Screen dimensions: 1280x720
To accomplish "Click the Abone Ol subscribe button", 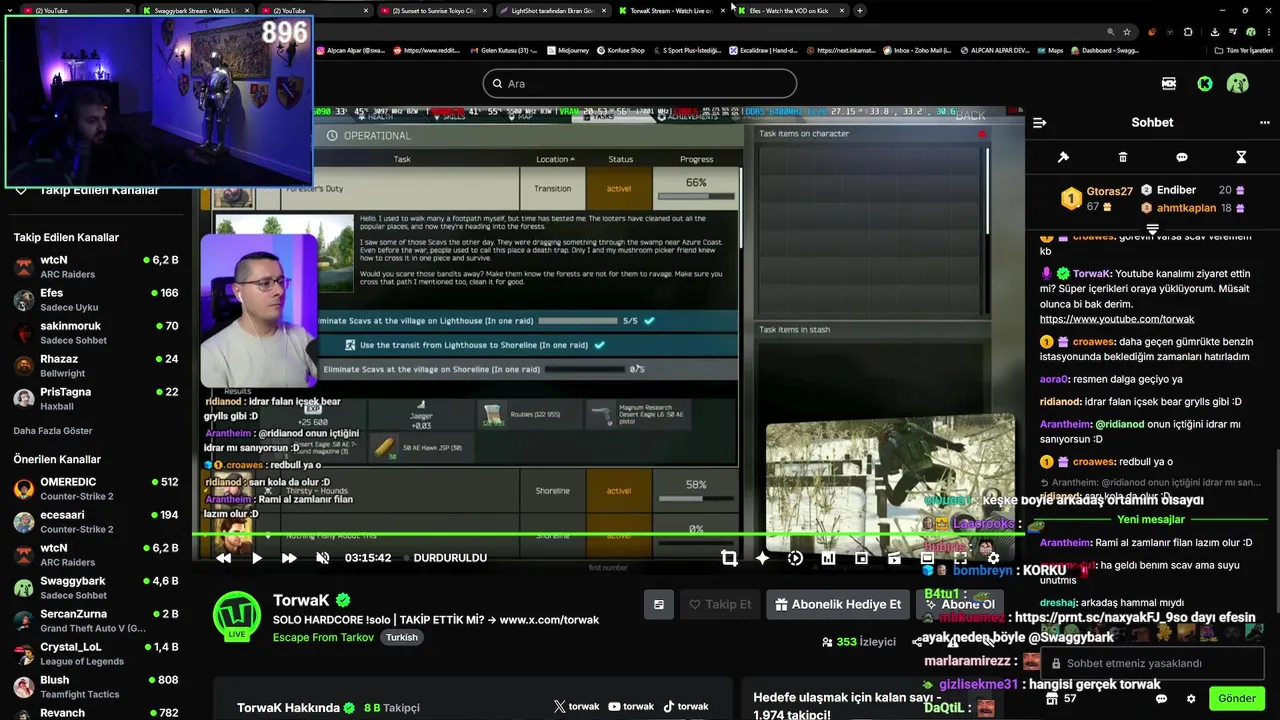I will tap(960, 604).
